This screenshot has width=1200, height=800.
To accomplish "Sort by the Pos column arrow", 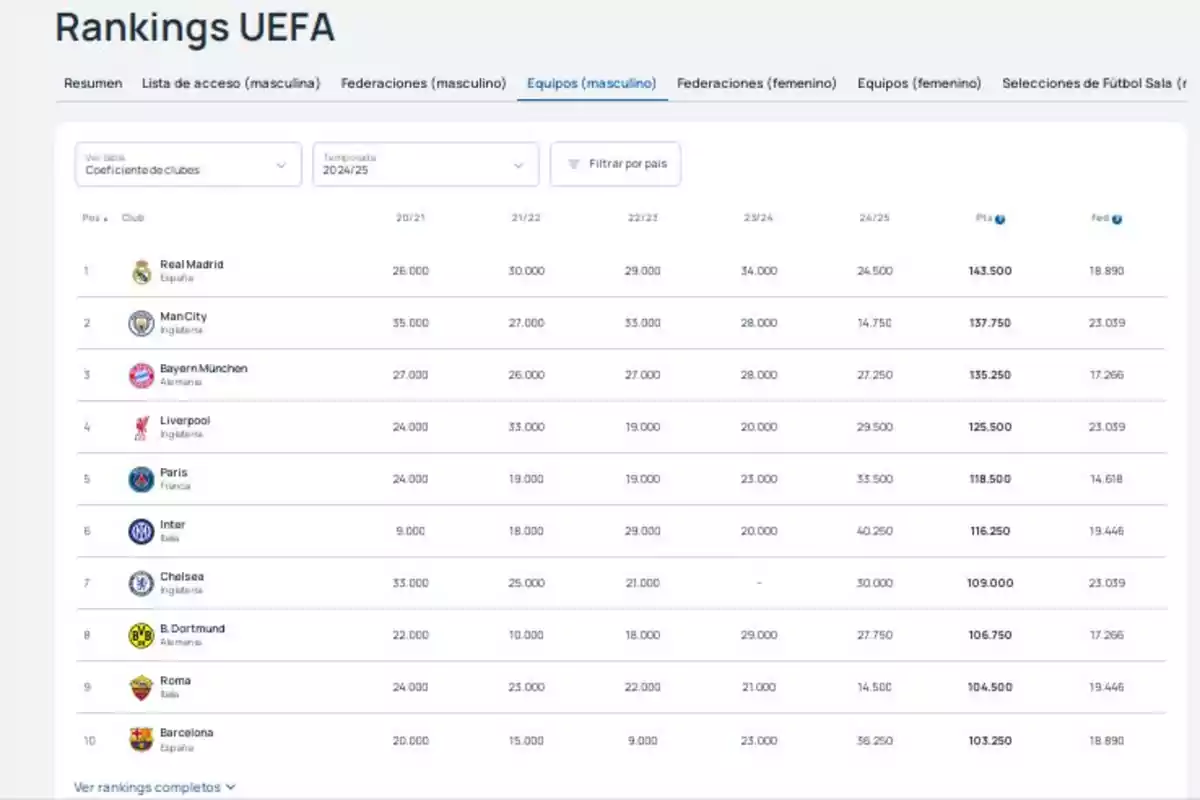I will click(x=106, y=219).
